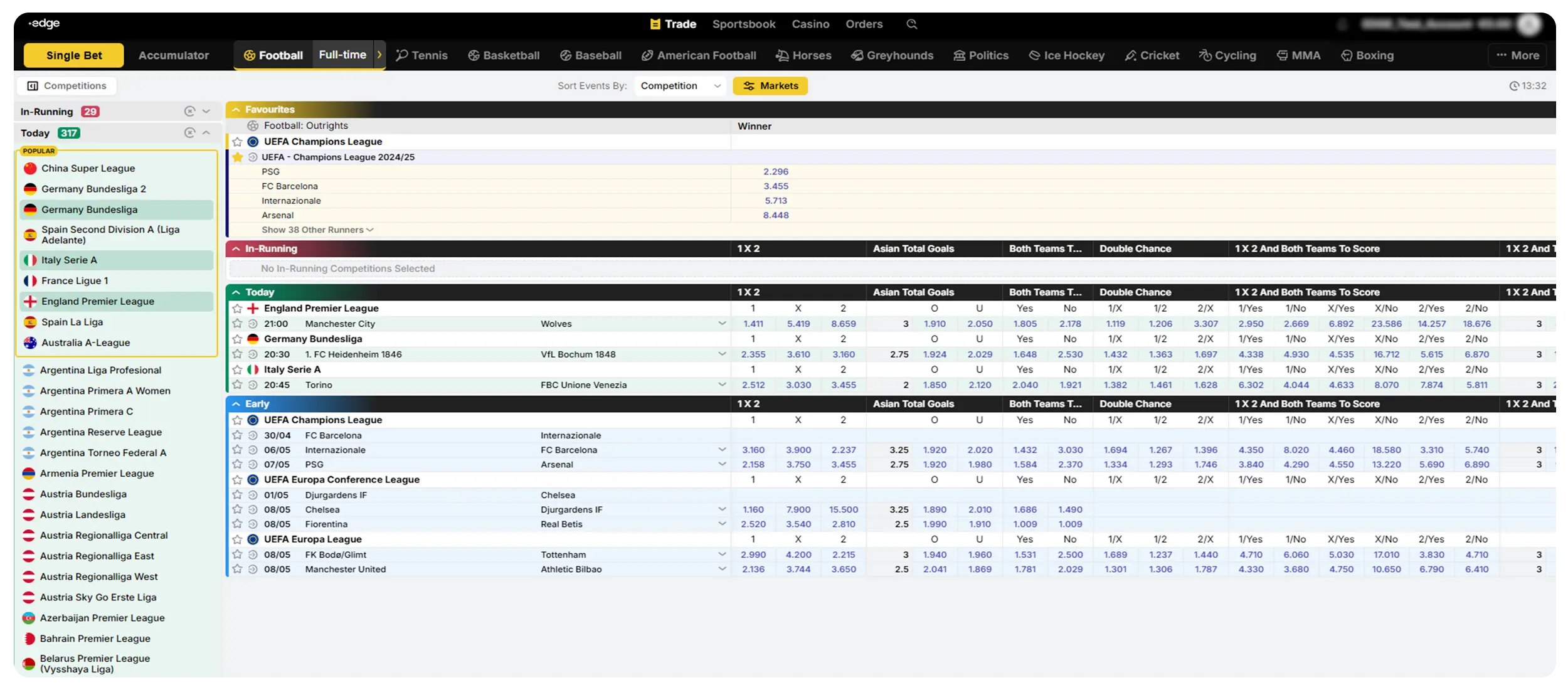Switch to Ice Hockey sport tab
Viewport: 1568px width, 690px height.
pos(1066,55)
